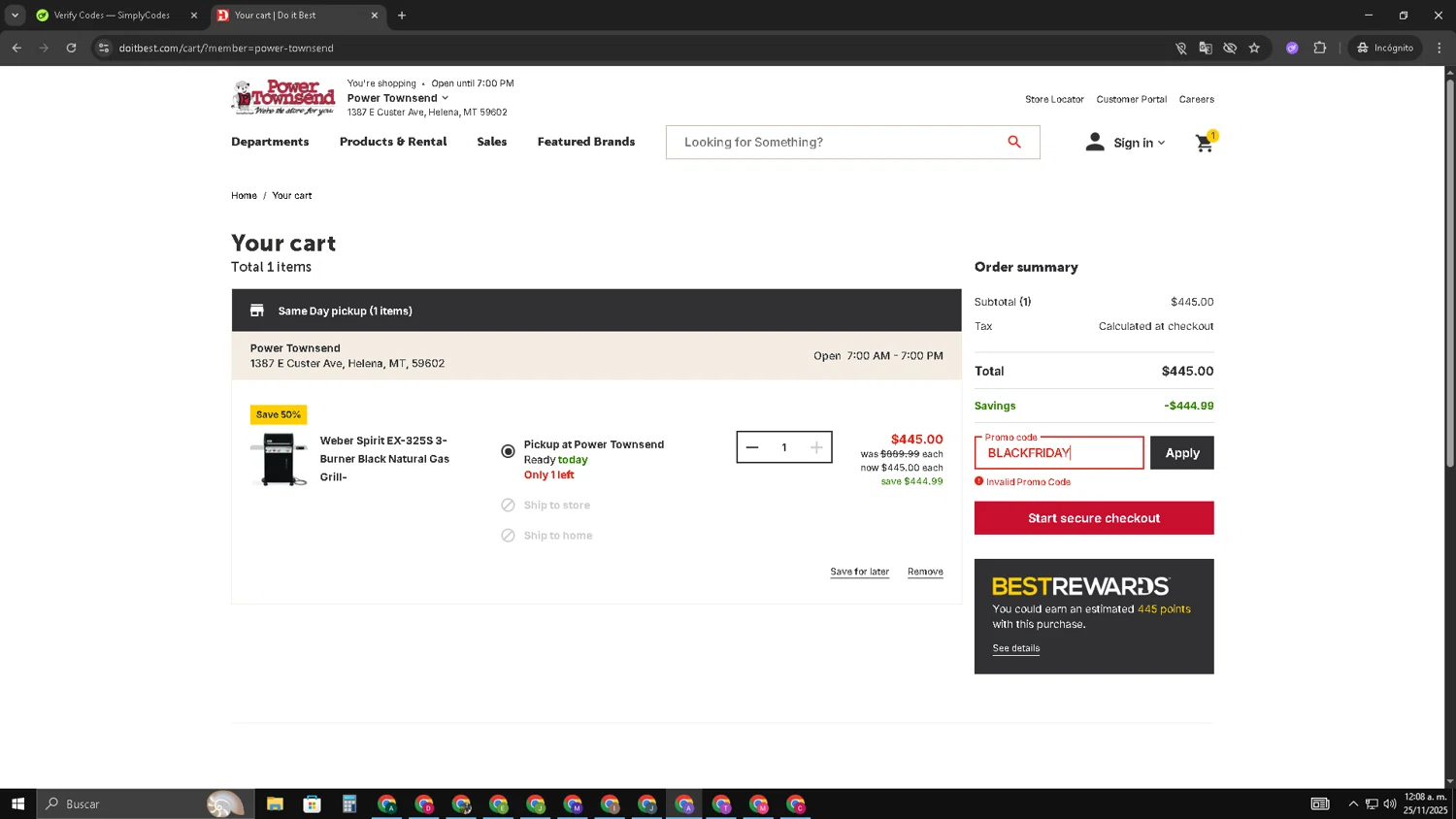Click the third-party cookies blocked eye icon

1230,48
